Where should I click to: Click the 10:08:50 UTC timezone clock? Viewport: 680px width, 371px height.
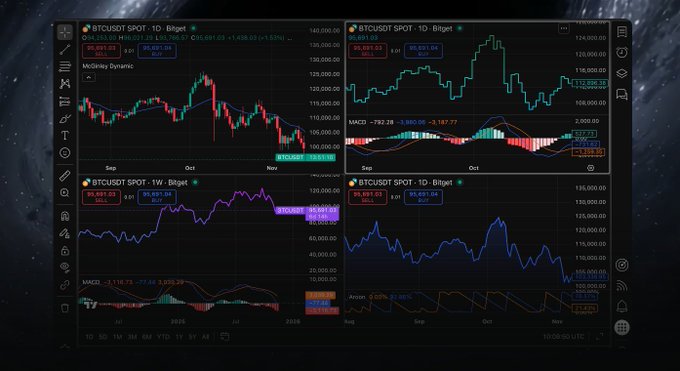pos(563,337)
